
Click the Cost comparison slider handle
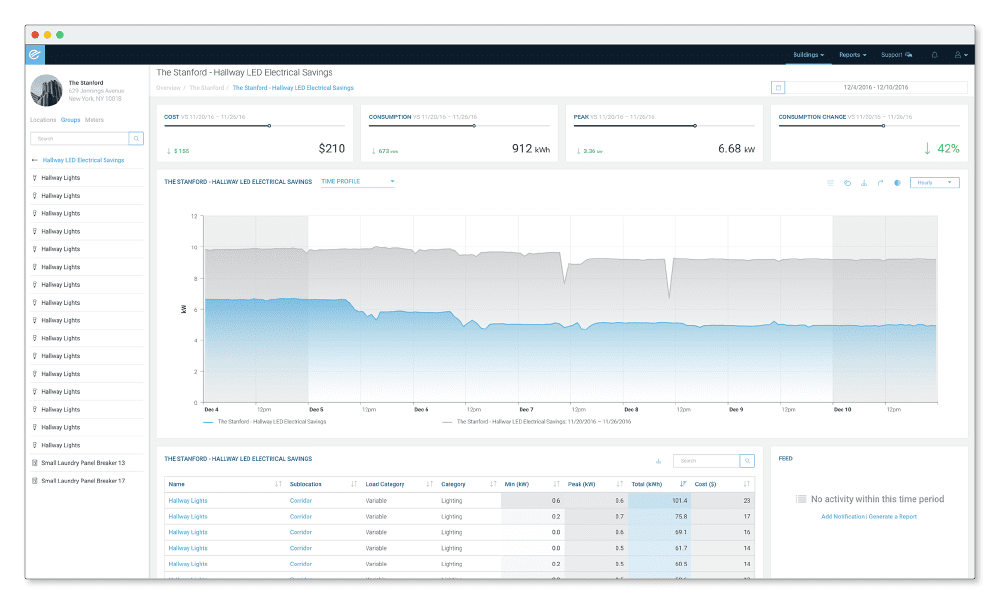[x=269, y=126]
